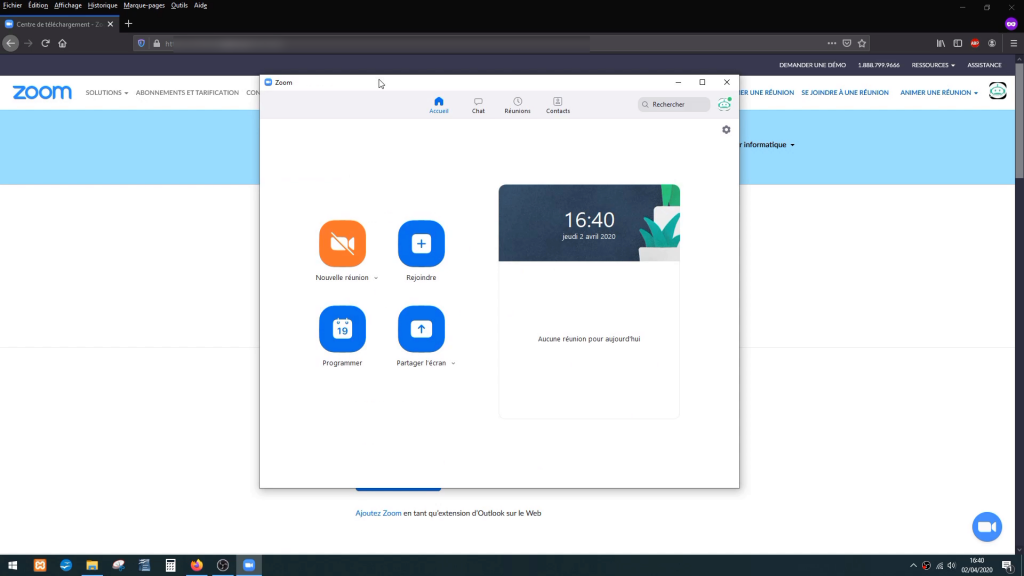Image resolution: width=1024 pixels, height=576 pixels.
Task: Click the private browsing mask icon
Action: tap(1011, 24)
